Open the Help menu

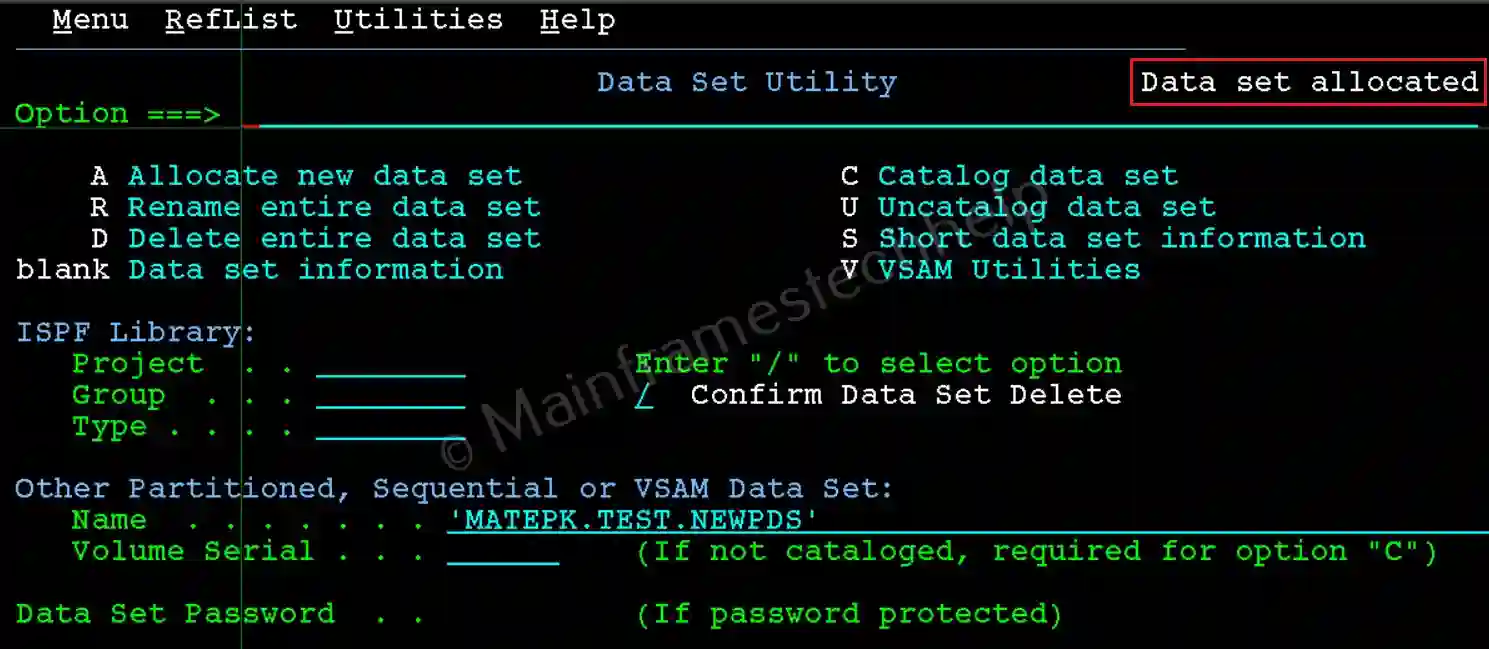[x=577, y=20]
